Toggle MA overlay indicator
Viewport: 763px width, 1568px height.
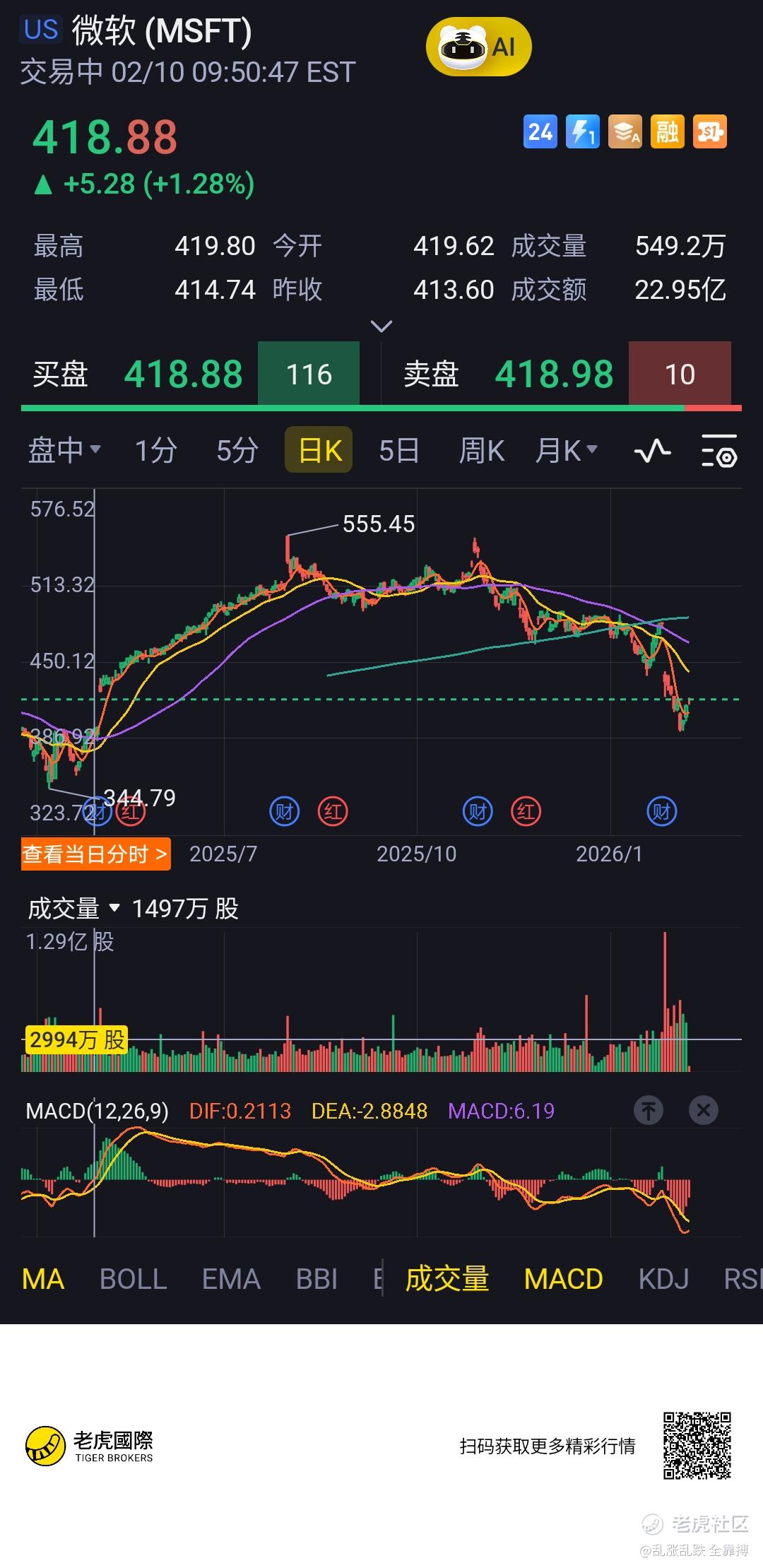tap(43, 1280)
